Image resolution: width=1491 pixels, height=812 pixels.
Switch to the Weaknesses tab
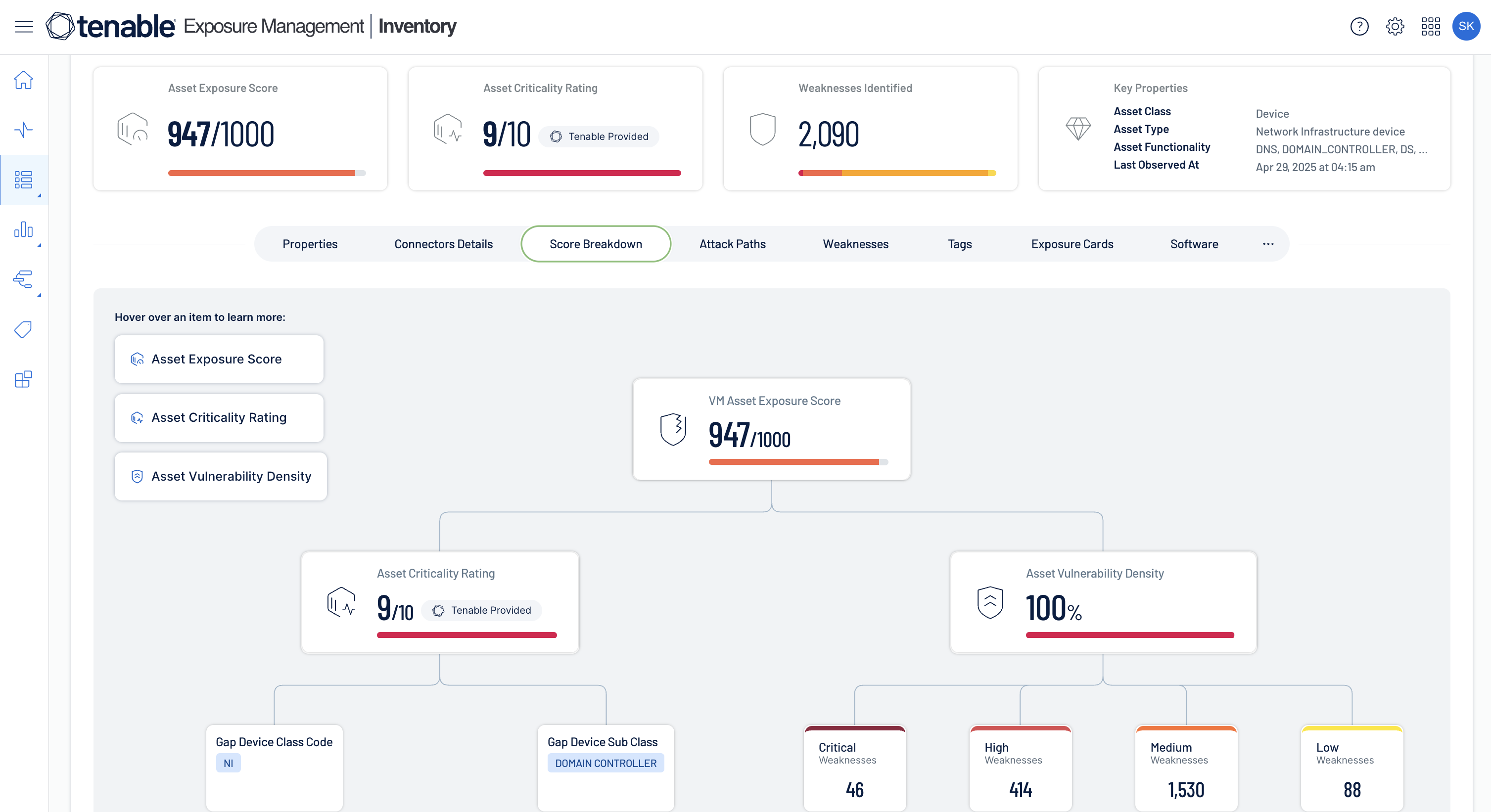pyautogui.click(x=855, y=244)
